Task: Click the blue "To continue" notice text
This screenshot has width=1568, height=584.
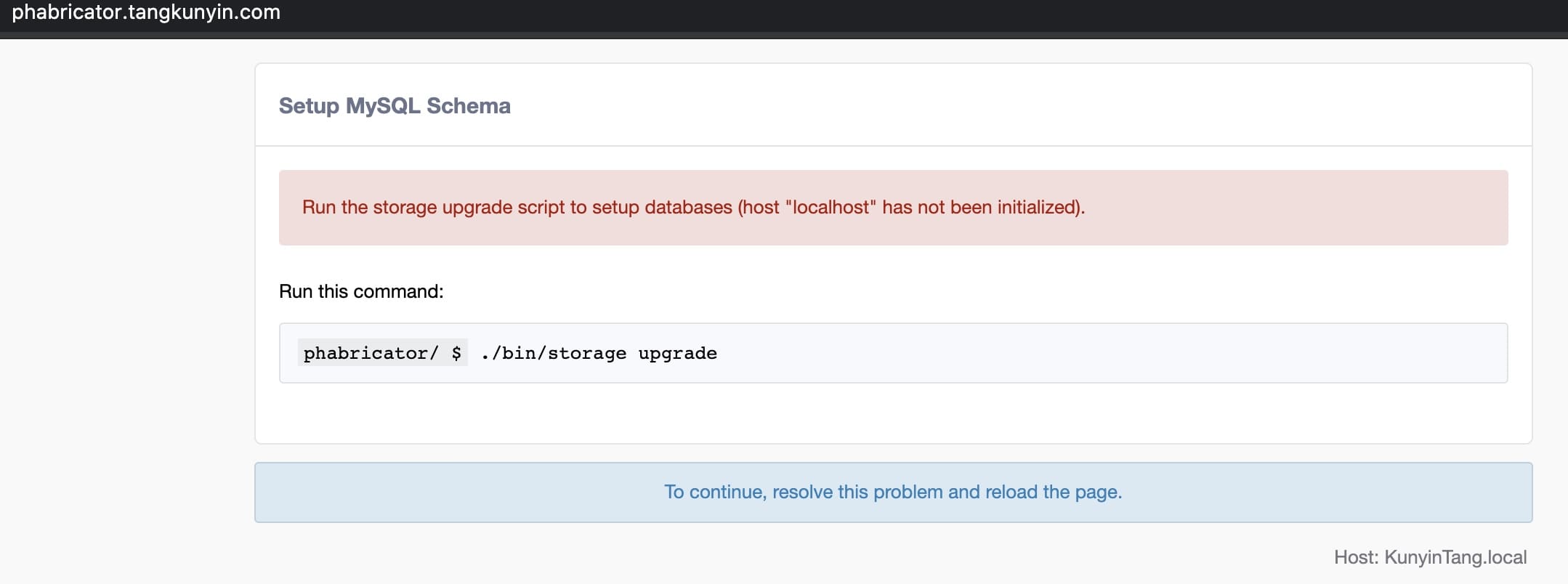Action: tap(893, 492)
